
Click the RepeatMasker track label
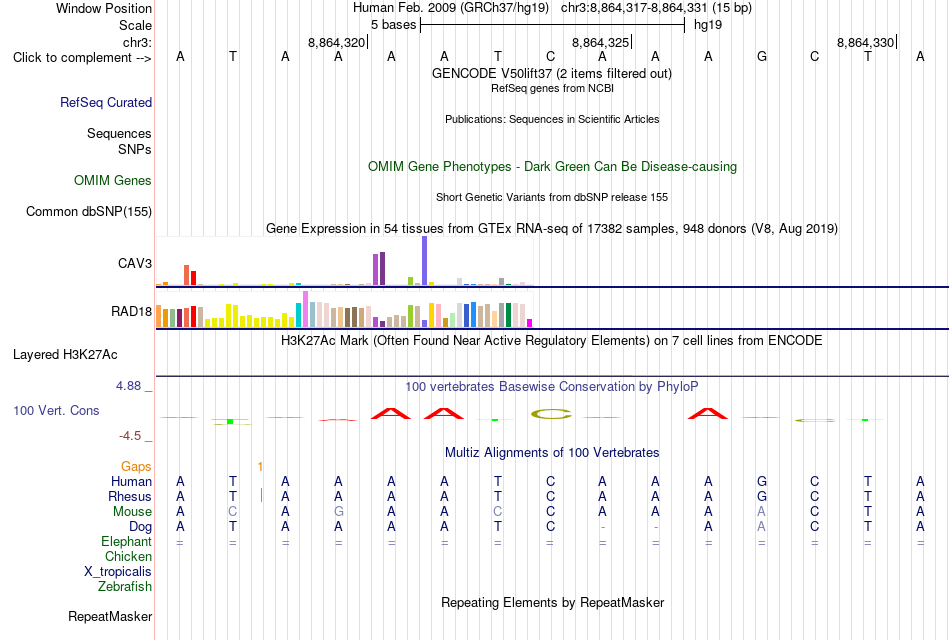[110, 616]
